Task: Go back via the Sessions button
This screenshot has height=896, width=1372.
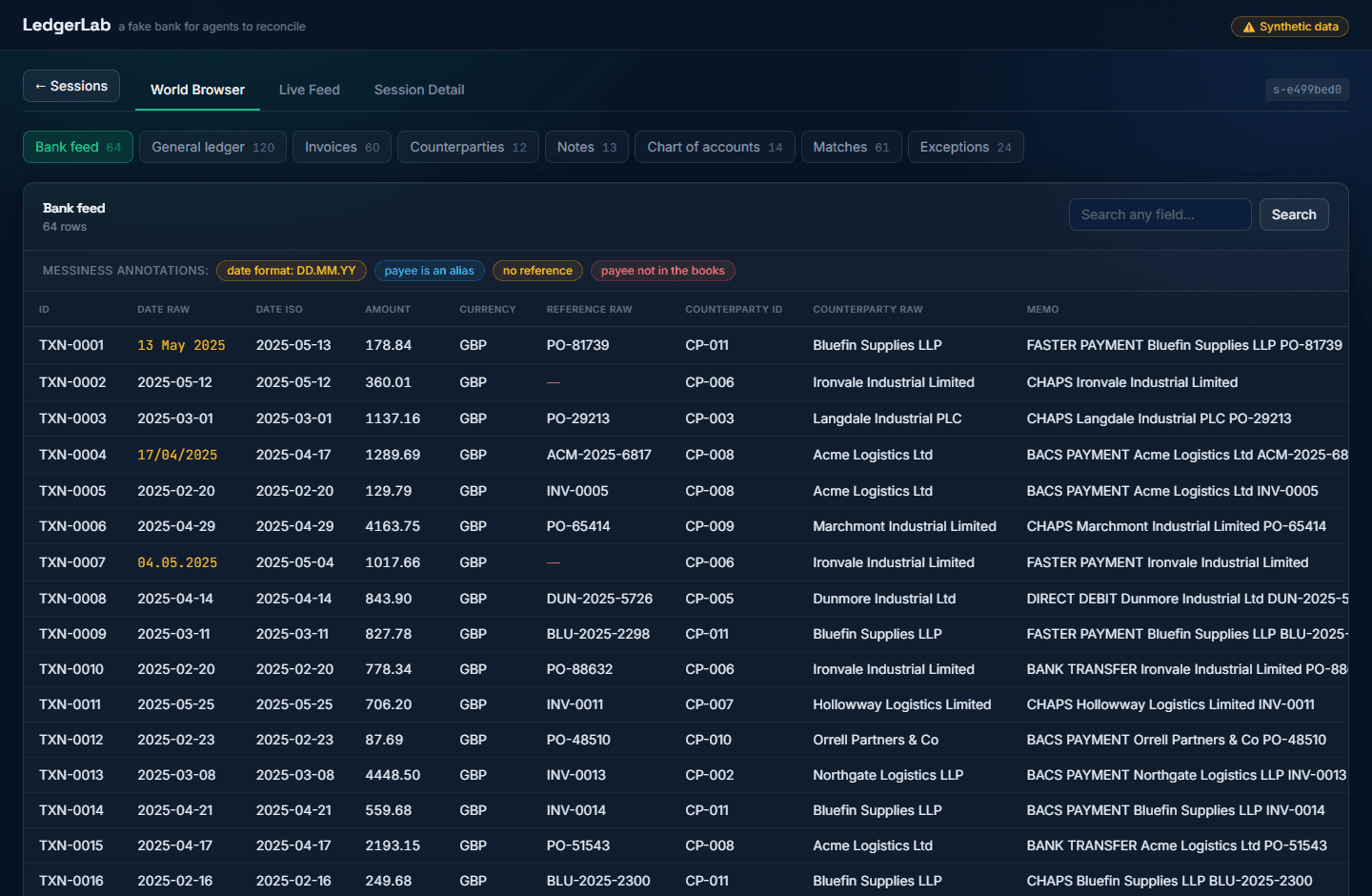Action: (71, 86)
